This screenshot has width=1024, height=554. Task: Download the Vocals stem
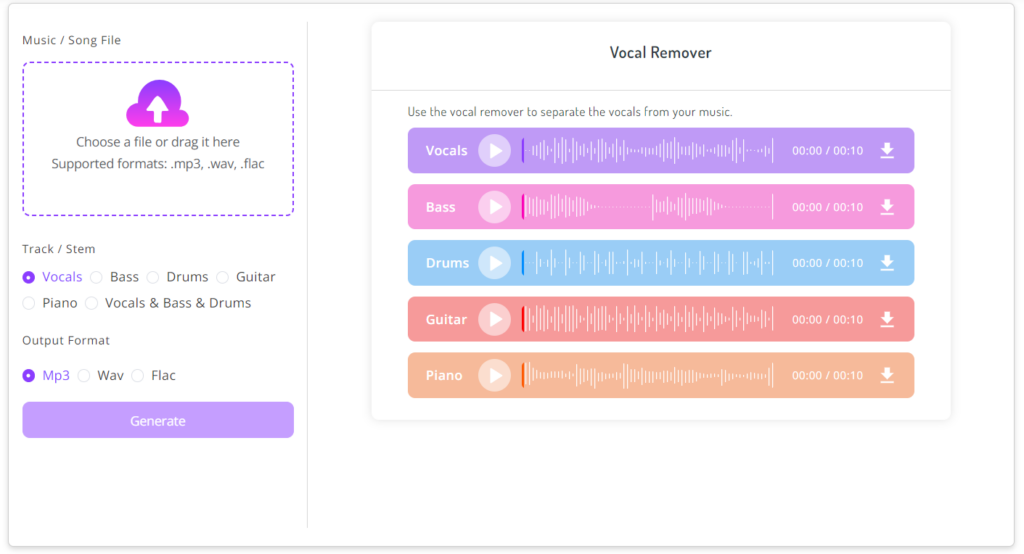click(886, 151)
